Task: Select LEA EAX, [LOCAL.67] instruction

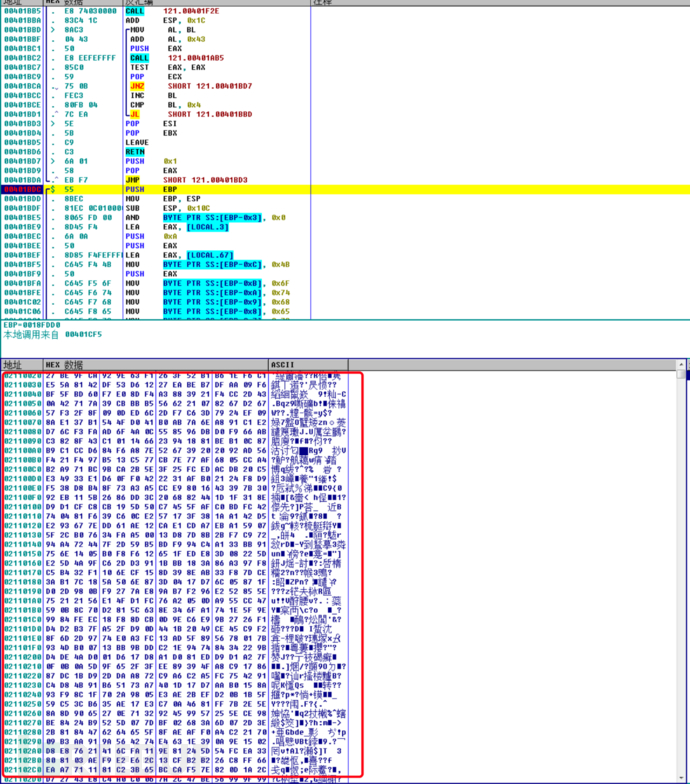Action: click(x=179, y=255)
